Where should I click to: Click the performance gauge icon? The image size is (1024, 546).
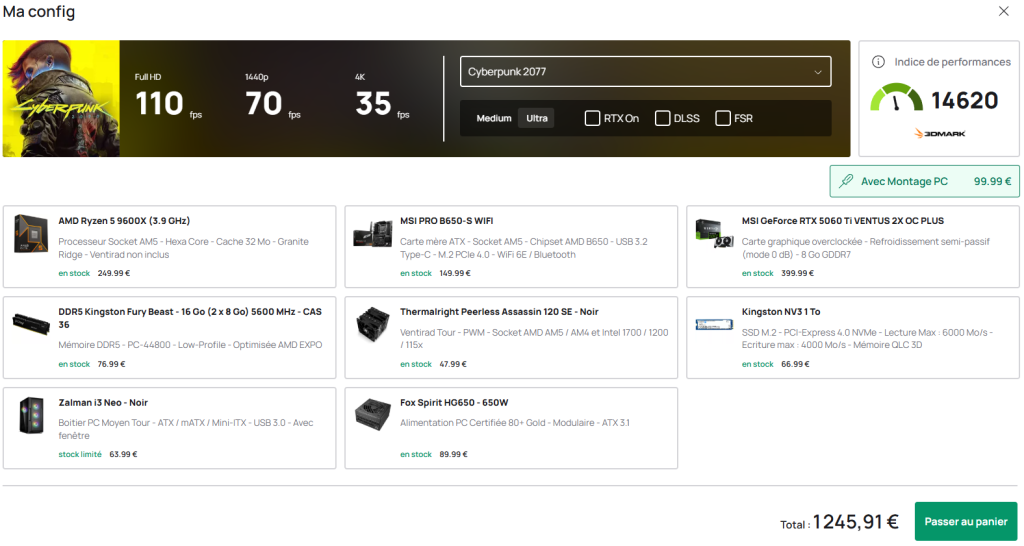point(896,98)
